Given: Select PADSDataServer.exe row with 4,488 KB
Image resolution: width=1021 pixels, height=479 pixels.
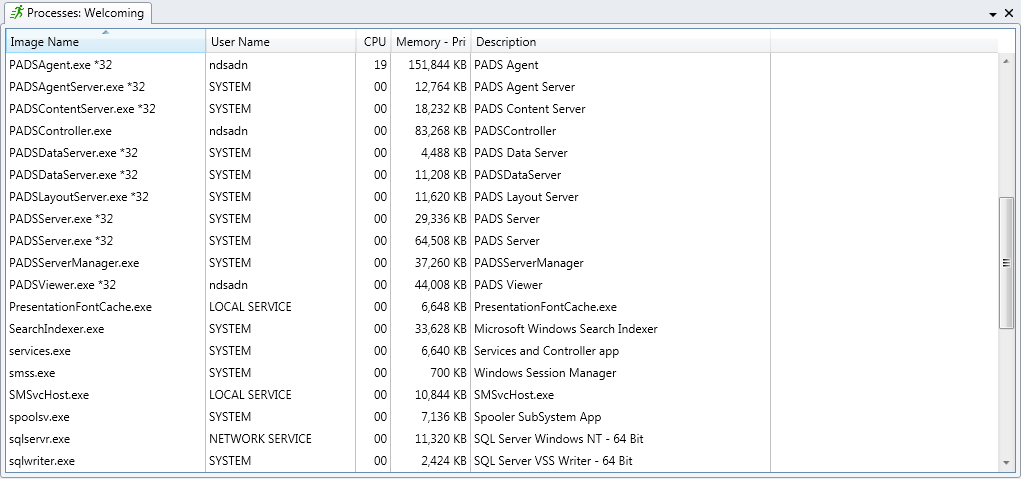Looking at the screenshot, I should [502, 153].
